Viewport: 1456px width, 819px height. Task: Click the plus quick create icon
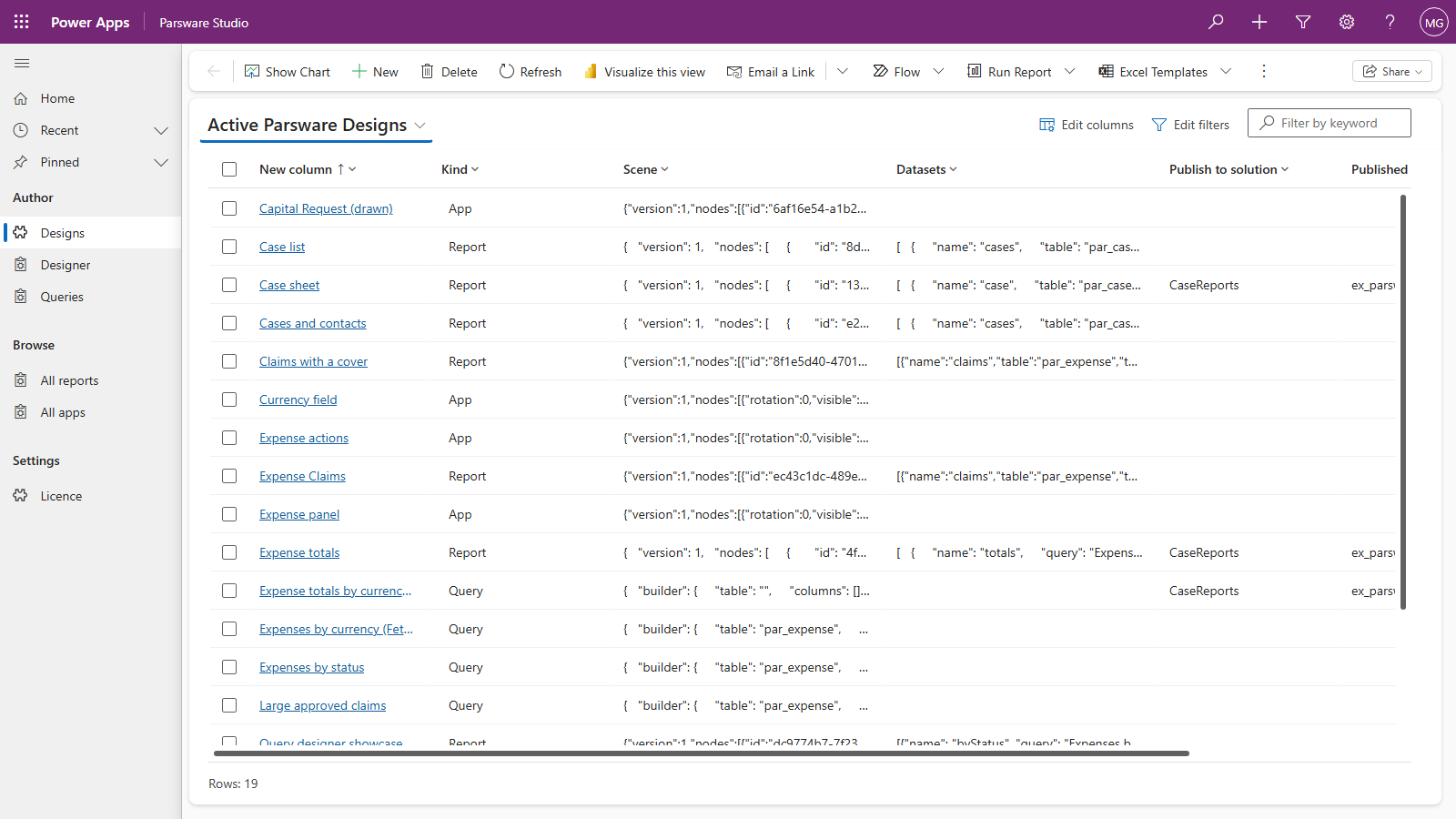click(x=1259, y=22)
